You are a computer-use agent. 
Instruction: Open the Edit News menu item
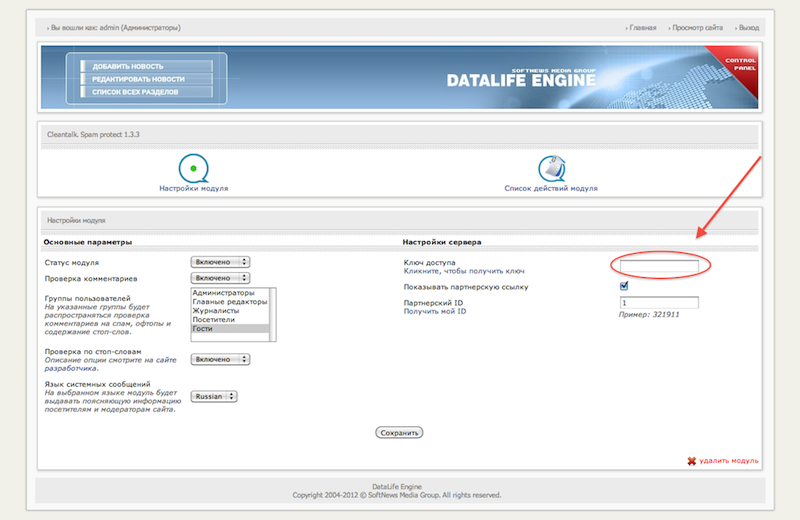coord(138,79)
